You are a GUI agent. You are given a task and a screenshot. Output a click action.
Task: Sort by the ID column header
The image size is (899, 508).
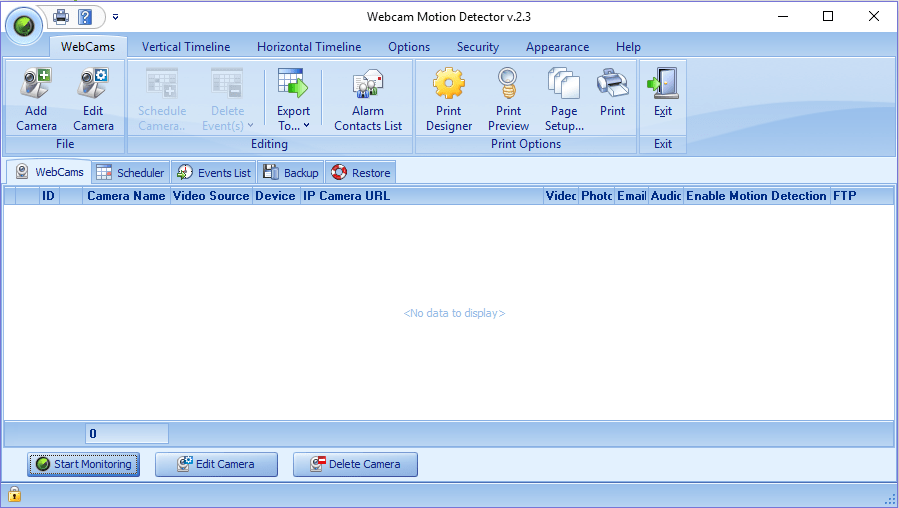49,196
